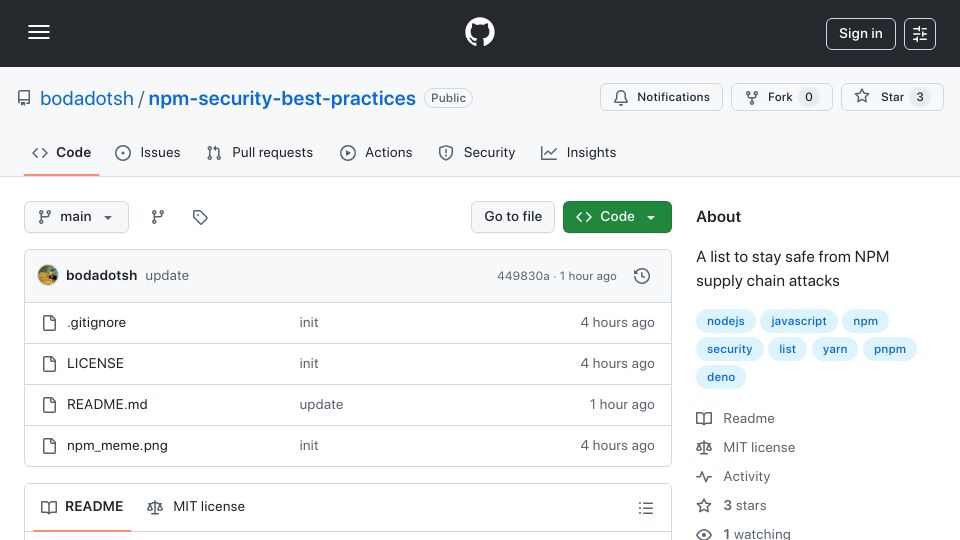Open the bodadotsh commit author name

coord(102,276)
